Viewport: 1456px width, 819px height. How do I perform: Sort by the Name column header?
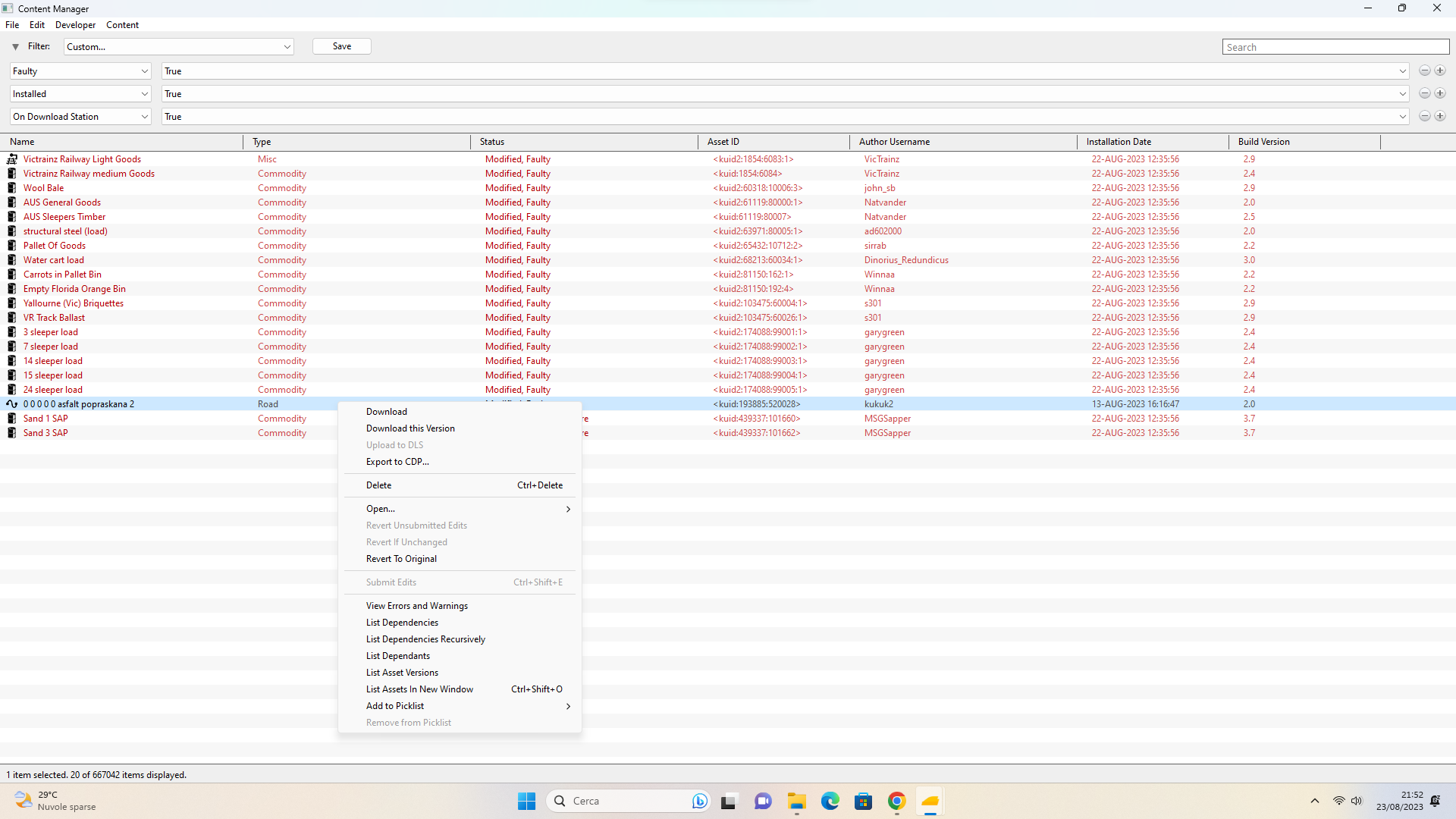[121, 142]
